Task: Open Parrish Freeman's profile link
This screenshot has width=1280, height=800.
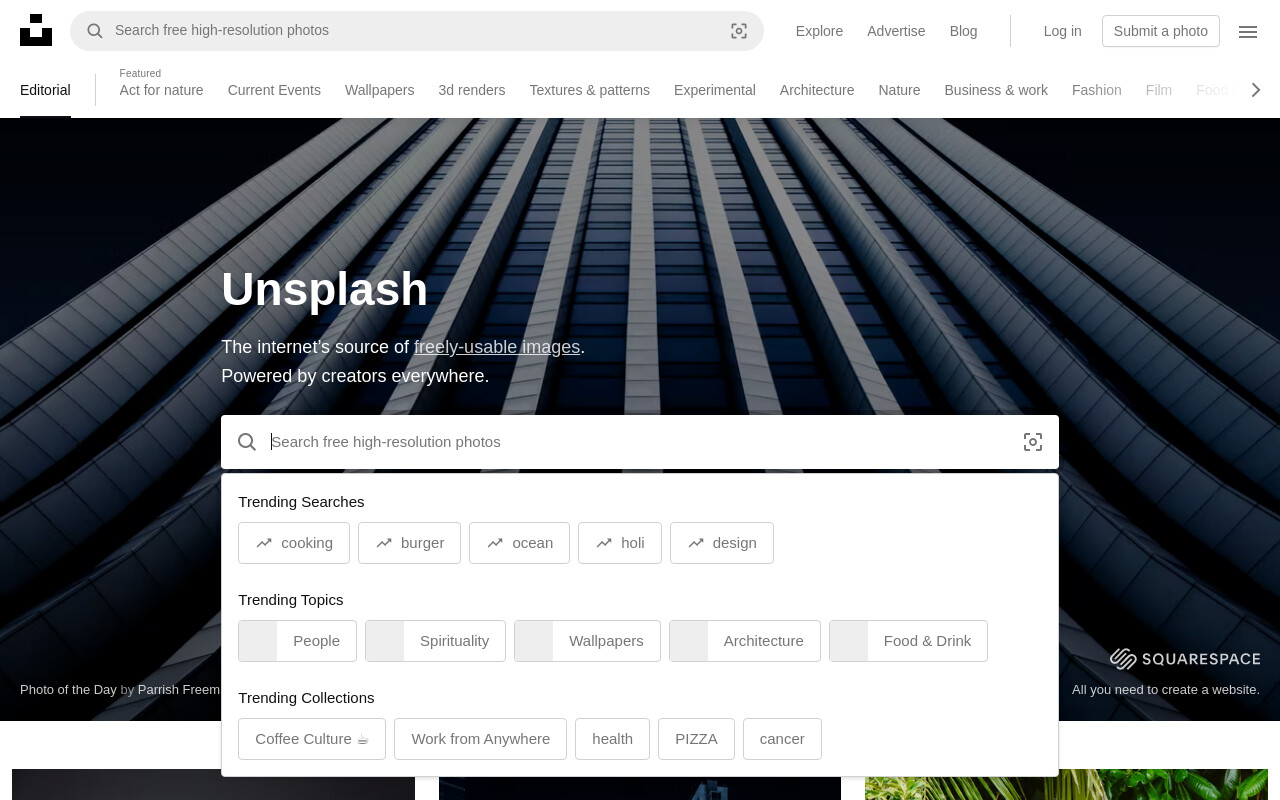Action: (179, 689)
